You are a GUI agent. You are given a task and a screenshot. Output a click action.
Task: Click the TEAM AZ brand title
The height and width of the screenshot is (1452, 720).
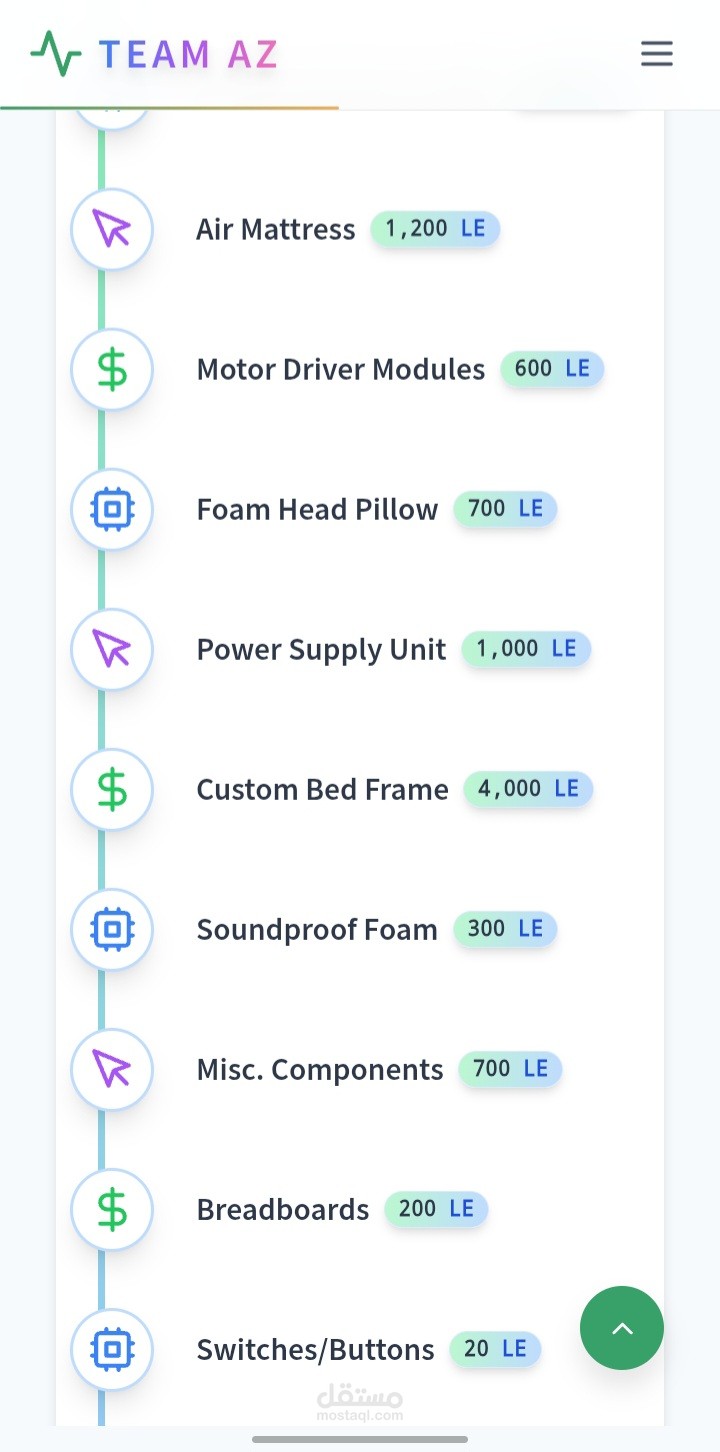pos(188,54)
